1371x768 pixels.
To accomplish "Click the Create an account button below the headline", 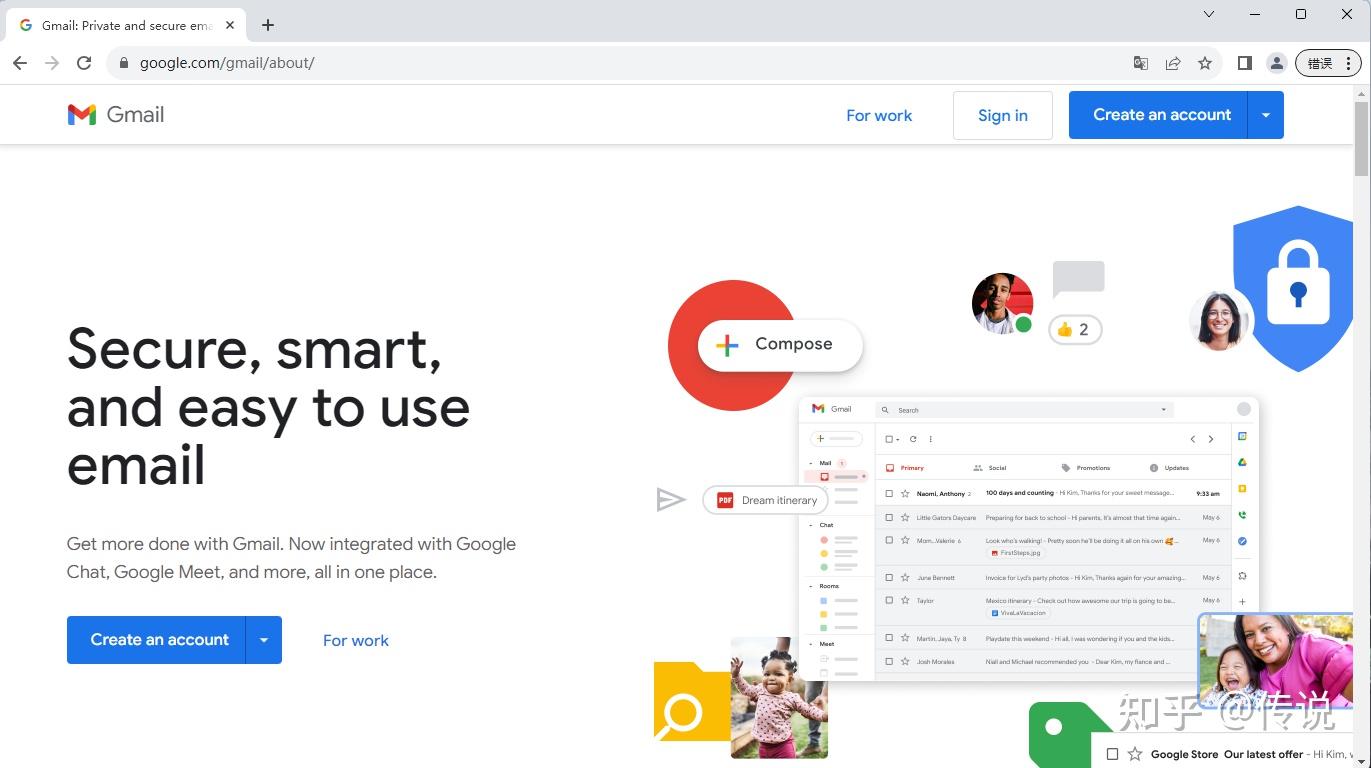I will (156, 640).
